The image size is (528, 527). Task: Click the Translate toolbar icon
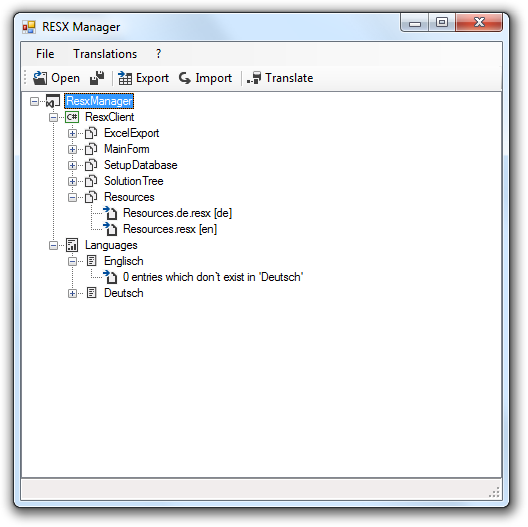click(254, 78)
